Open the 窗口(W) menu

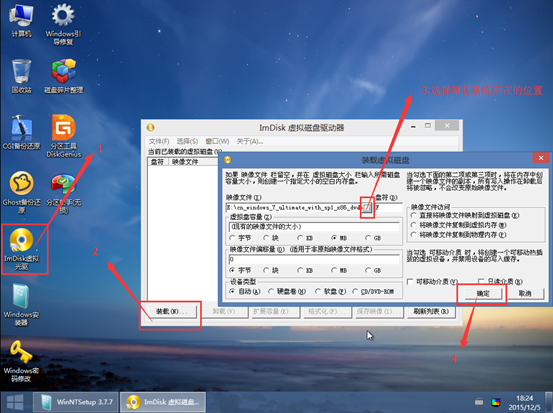click(217, 141)
